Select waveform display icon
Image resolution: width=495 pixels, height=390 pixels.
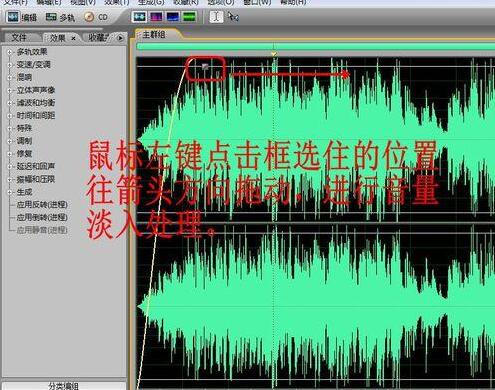pyautogui.click(x=139, y=16)
